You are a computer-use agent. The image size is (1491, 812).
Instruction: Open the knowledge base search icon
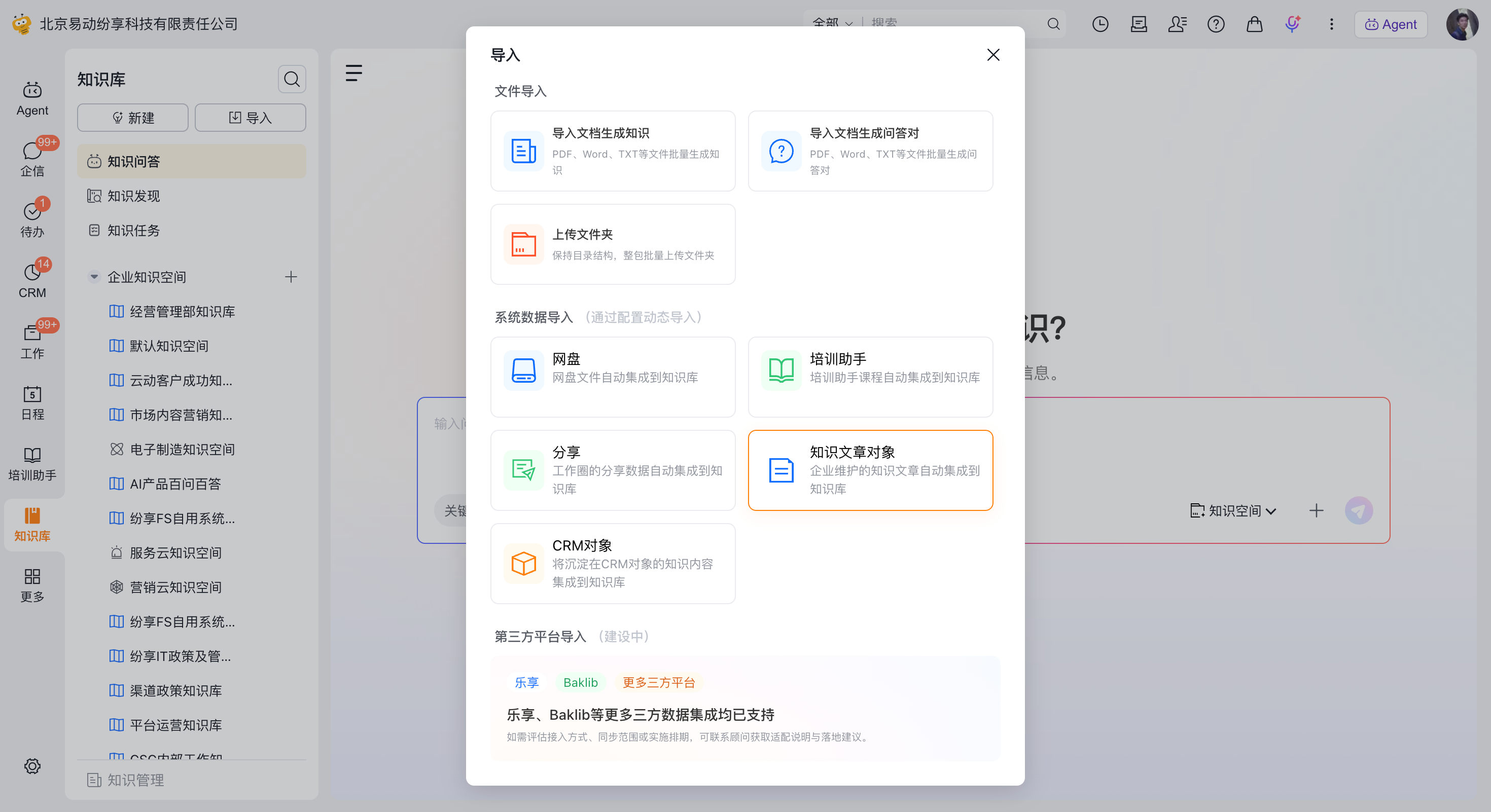point(292,79)
